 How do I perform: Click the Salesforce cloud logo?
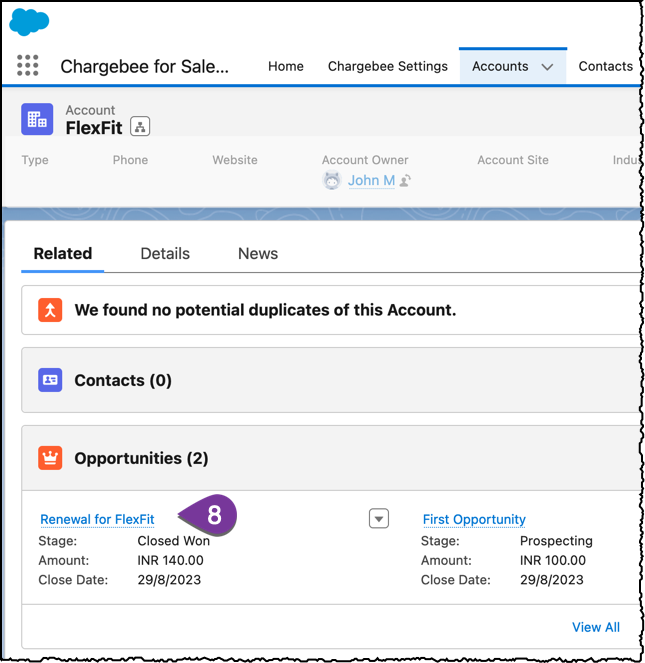[x=29, y=21]
